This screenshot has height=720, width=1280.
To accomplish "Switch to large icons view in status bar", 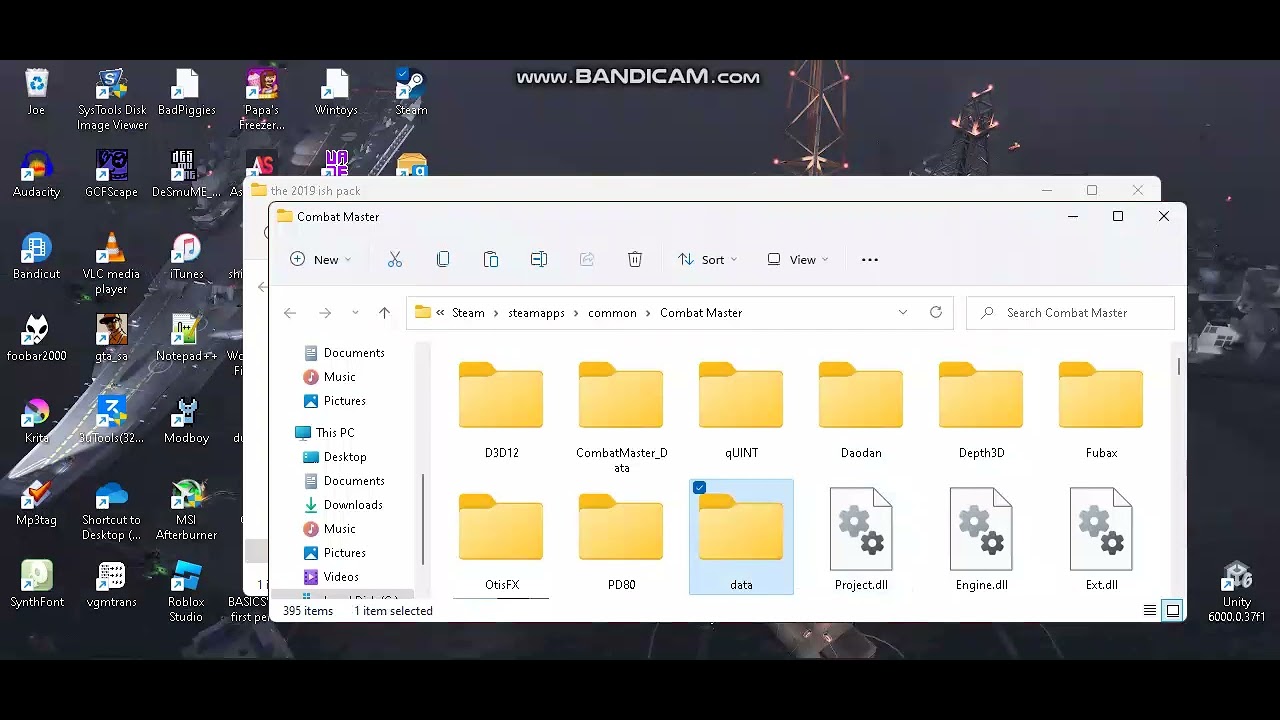I will coord(1173,610).
